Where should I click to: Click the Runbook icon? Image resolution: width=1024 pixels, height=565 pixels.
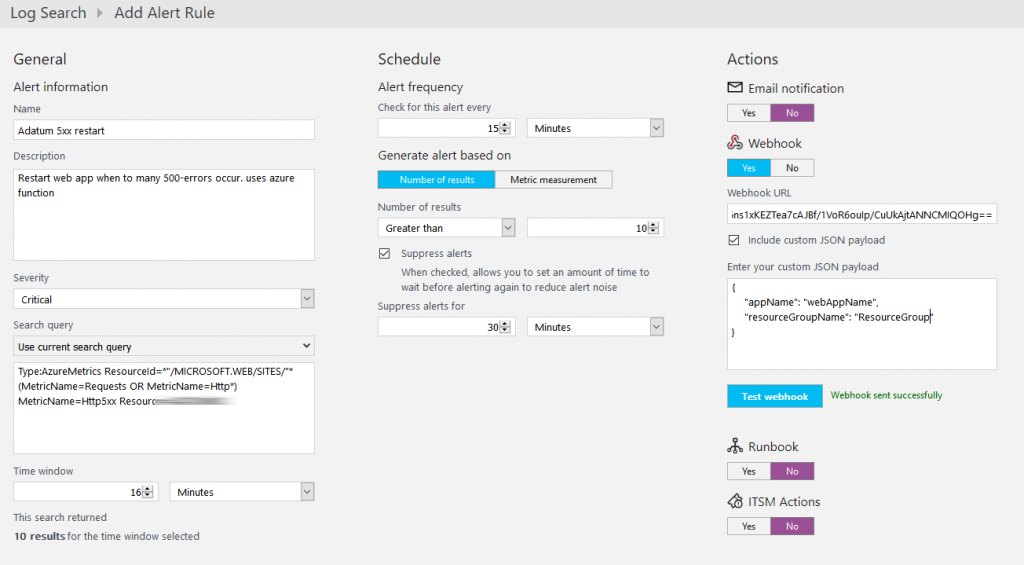(x=735, y=446)
